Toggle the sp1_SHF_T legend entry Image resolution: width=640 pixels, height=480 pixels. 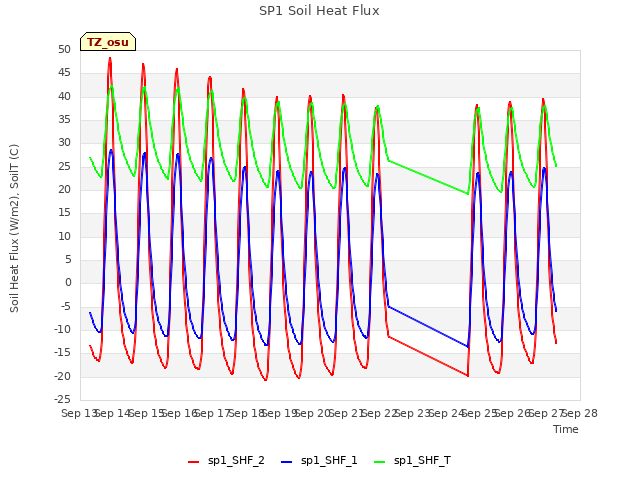click(x=413, y=461)
